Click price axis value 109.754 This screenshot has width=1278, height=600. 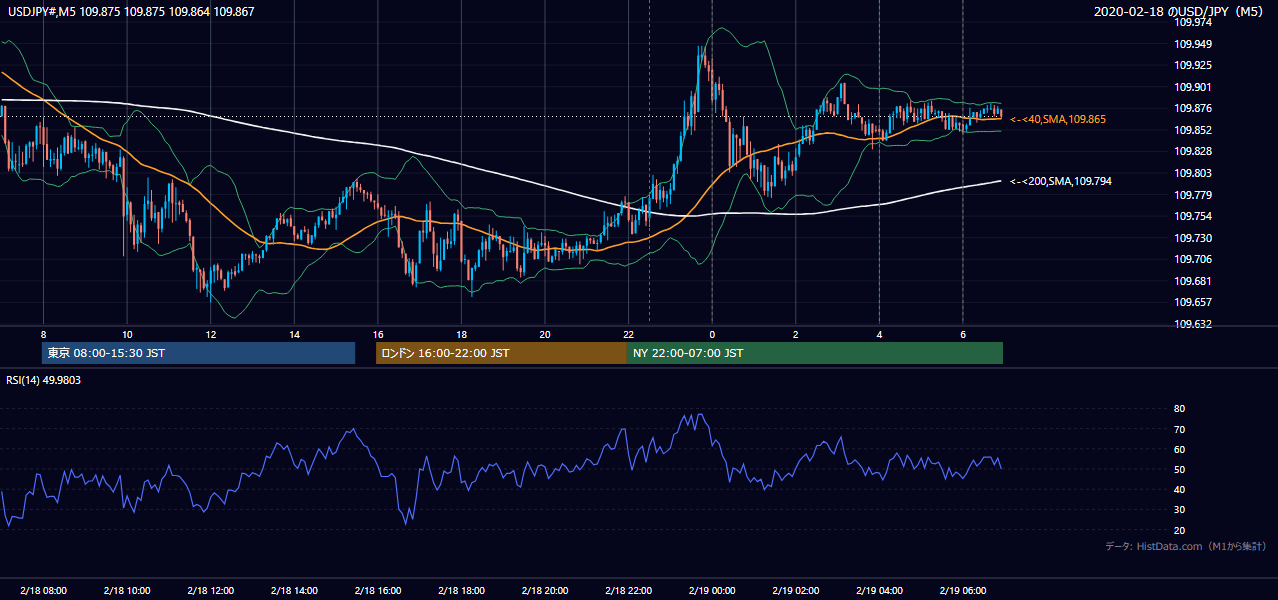click(x=1192, y=216)
